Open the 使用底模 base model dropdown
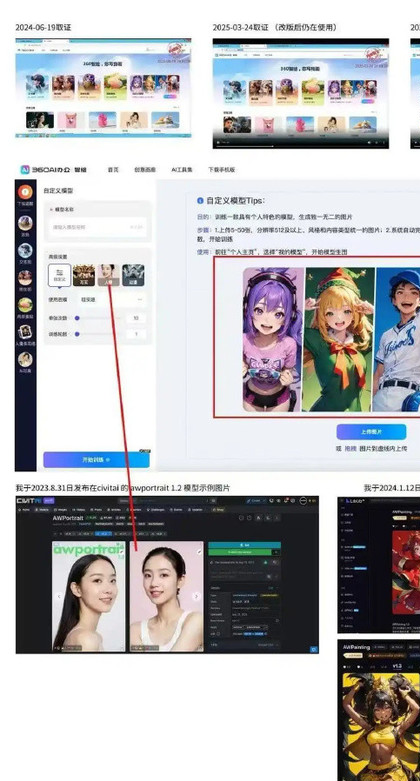 pyautogui.click(x=111, y=300)
